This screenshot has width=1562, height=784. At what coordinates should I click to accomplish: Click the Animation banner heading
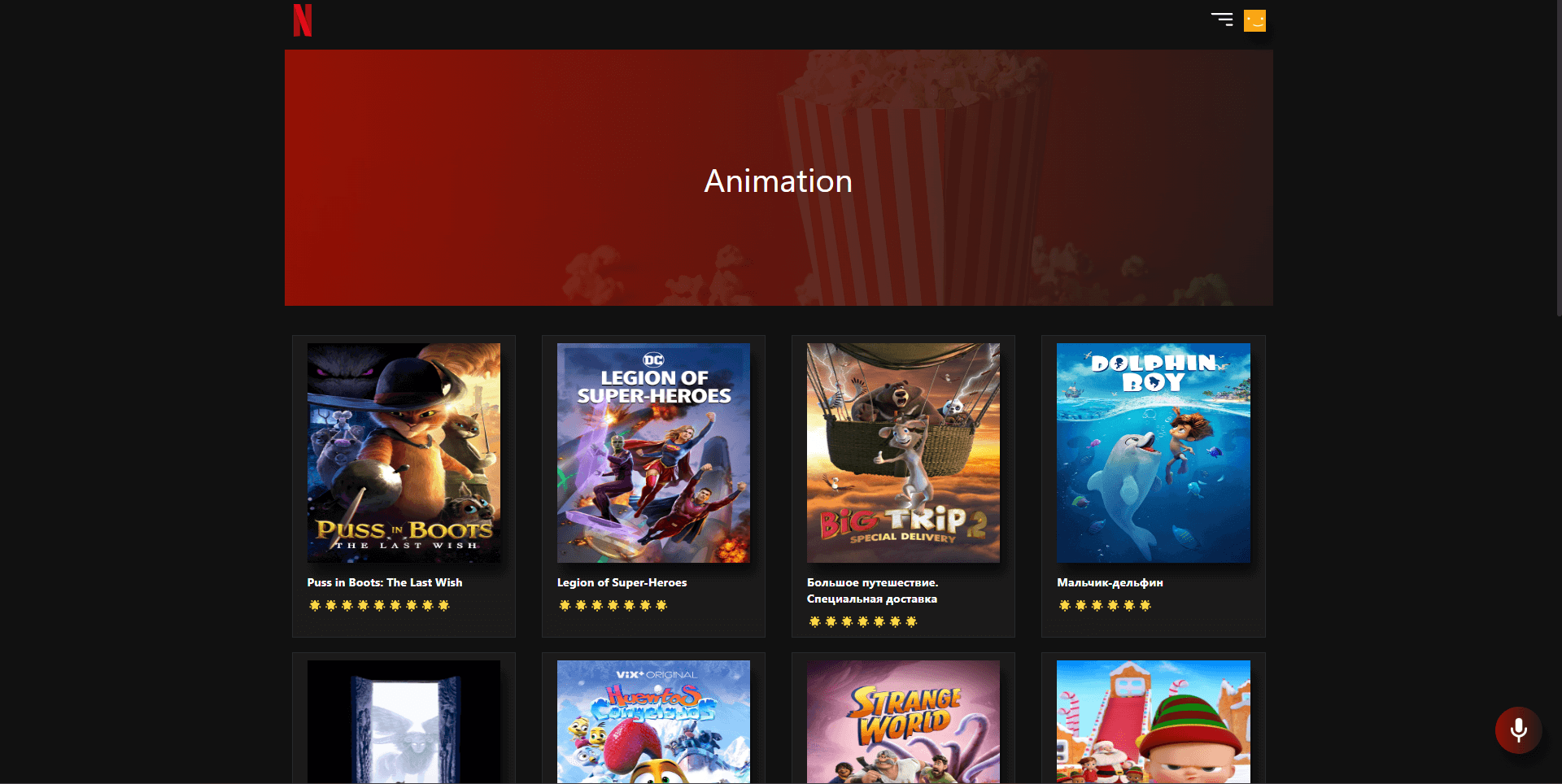point(779,181)
